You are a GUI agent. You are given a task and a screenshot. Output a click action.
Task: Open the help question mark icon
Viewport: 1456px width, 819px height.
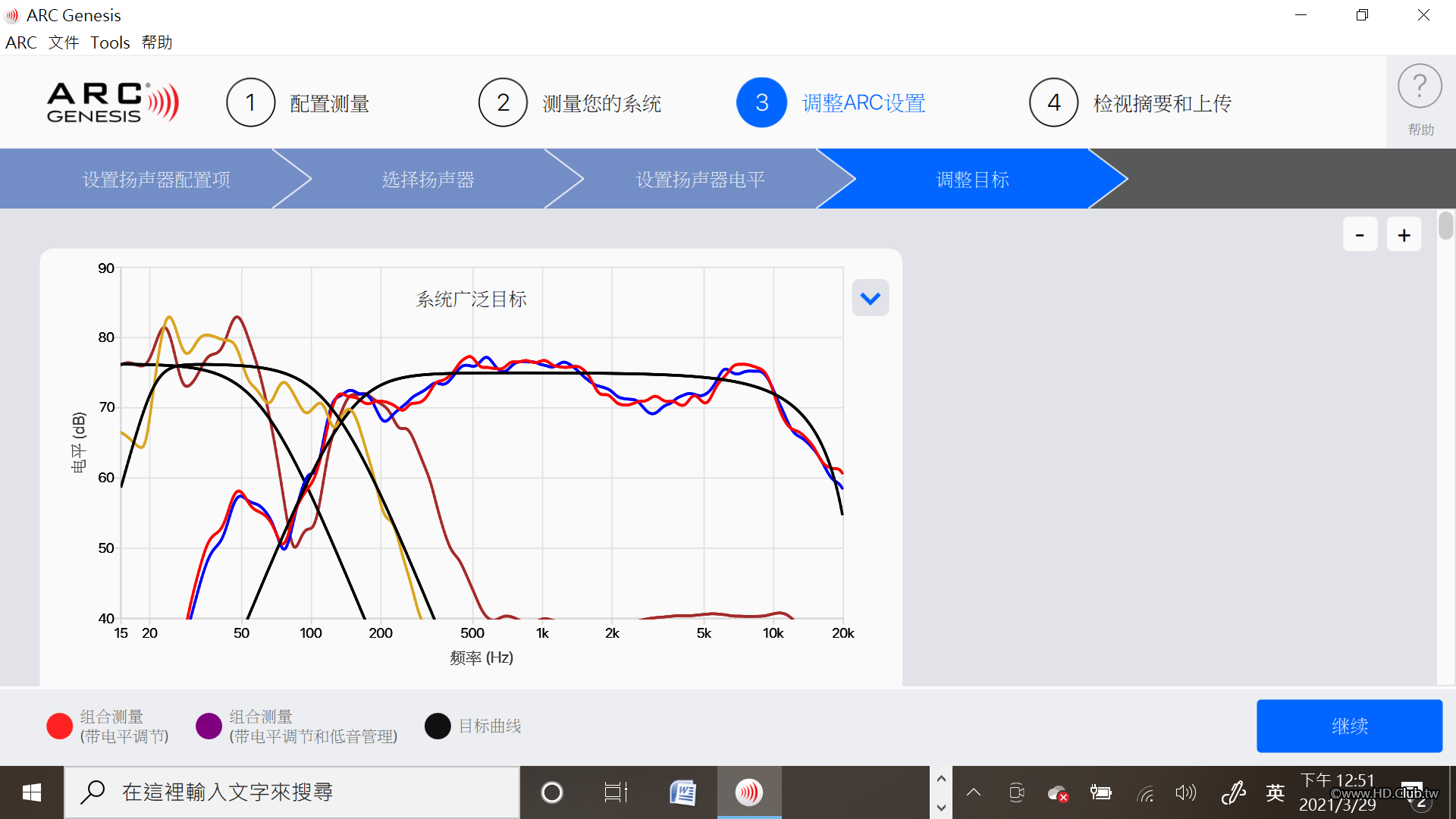pyautogui.click(x=1420, y=86)
